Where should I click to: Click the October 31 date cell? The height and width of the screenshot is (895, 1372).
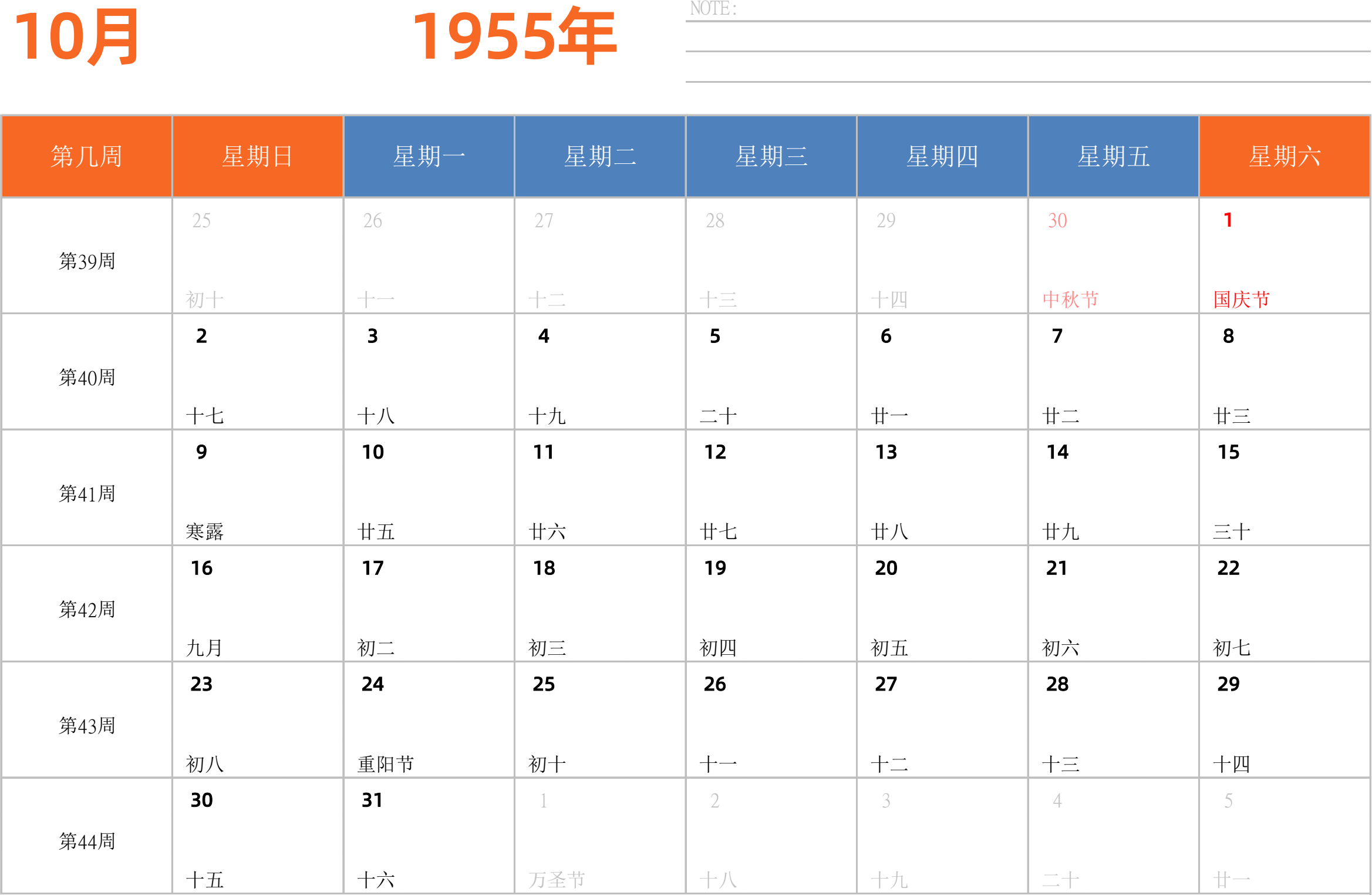point(429,836)
